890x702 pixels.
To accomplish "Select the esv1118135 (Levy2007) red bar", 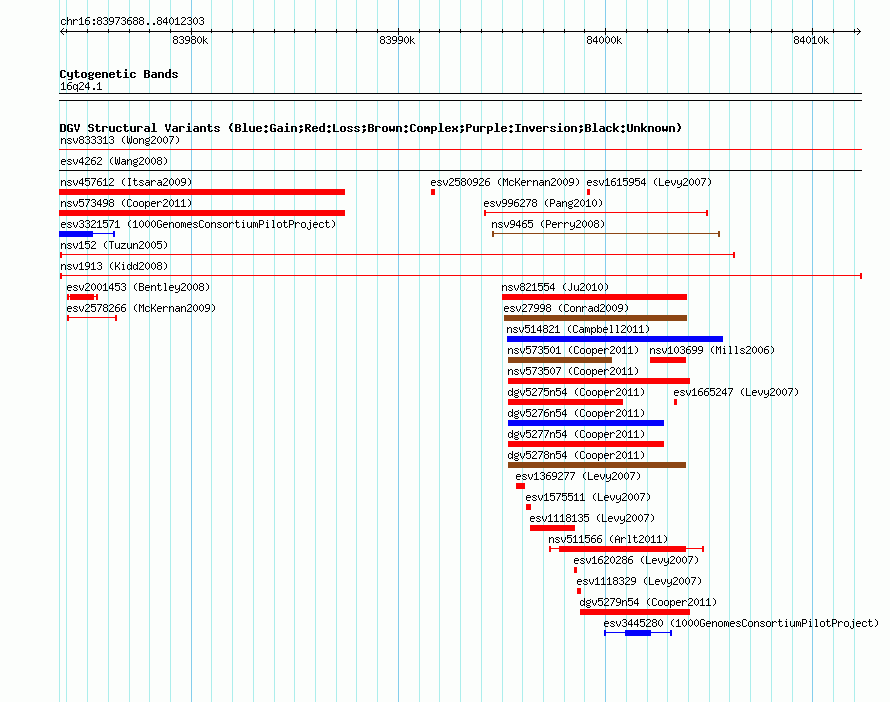I will click(552, 528).
